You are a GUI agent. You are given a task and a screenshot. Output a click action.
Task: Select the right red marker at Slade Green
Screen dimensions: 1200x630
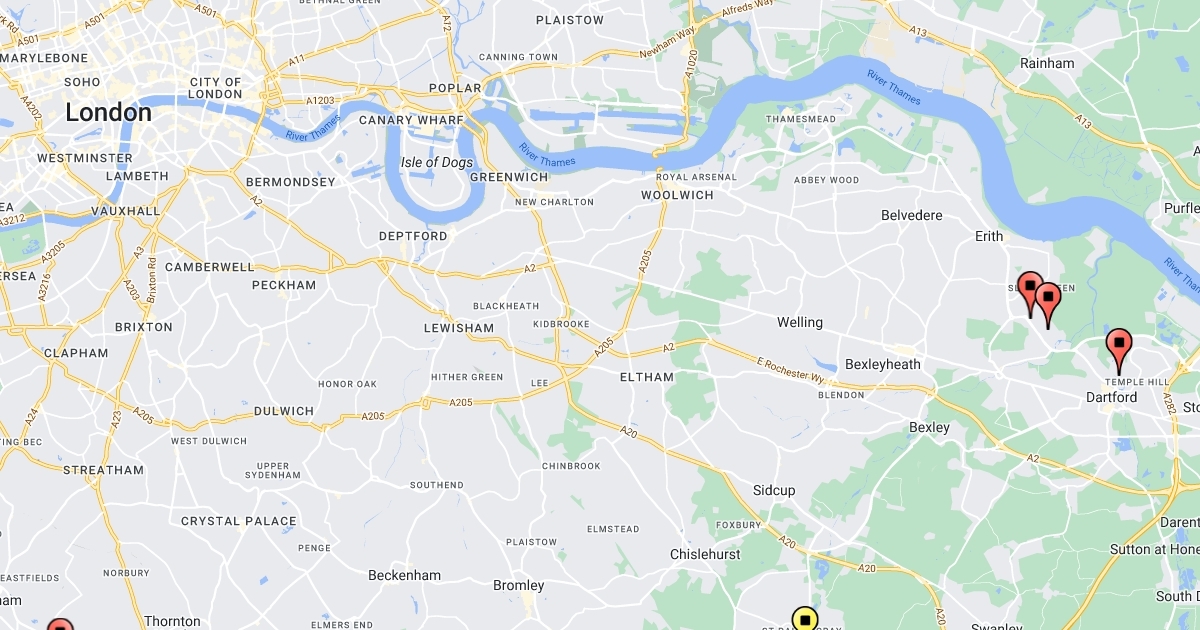(x=1047, y=304)
